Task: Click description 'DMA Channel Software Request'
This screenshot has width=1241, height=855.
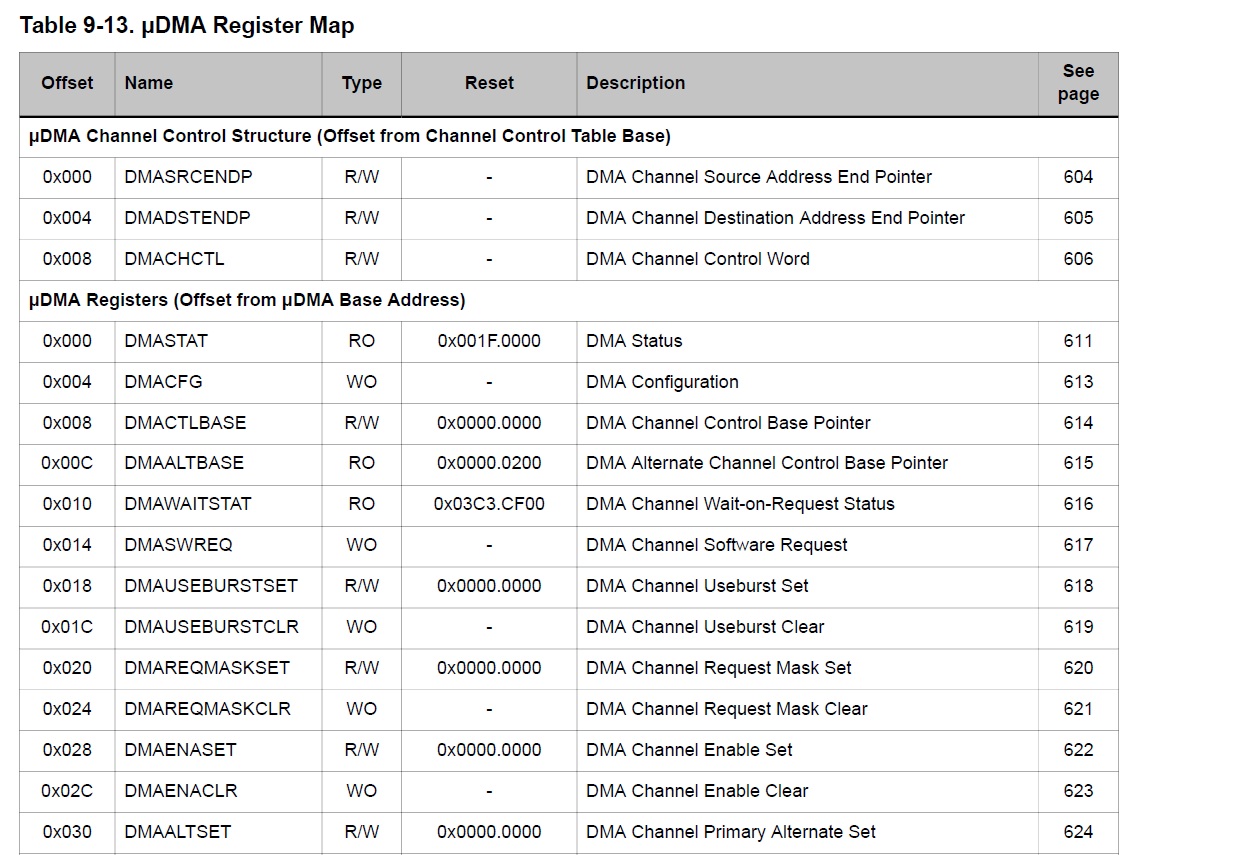Action: click(x=717, y=545)
